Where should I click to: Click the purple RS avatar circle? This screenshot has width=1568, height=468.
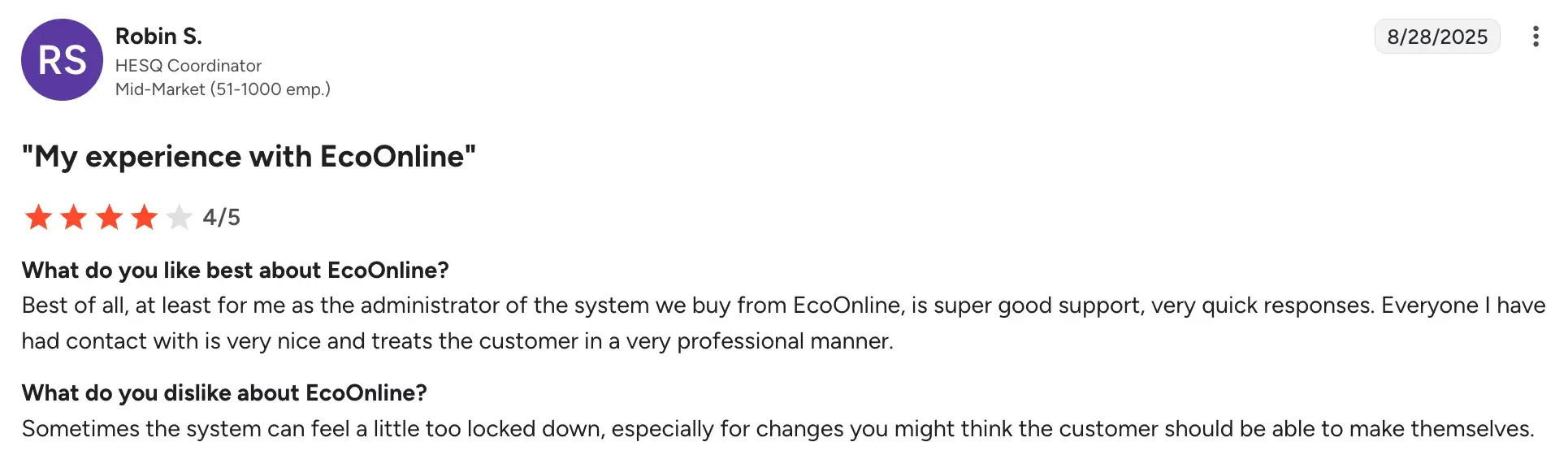tap(62, 60)
